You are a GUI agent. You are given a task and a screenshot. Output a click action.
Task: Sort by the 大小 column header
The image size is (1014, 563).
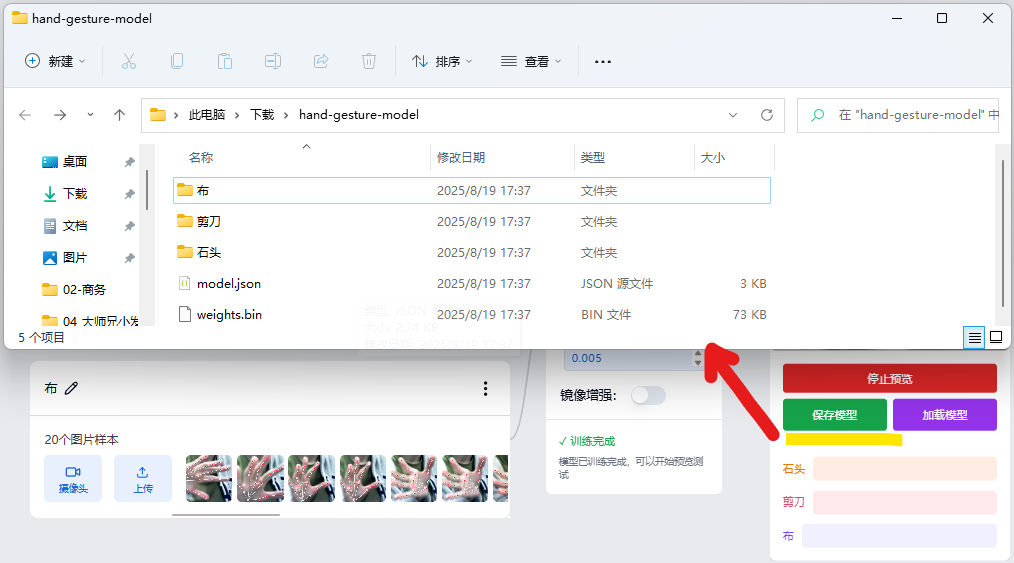click(713, 157)
